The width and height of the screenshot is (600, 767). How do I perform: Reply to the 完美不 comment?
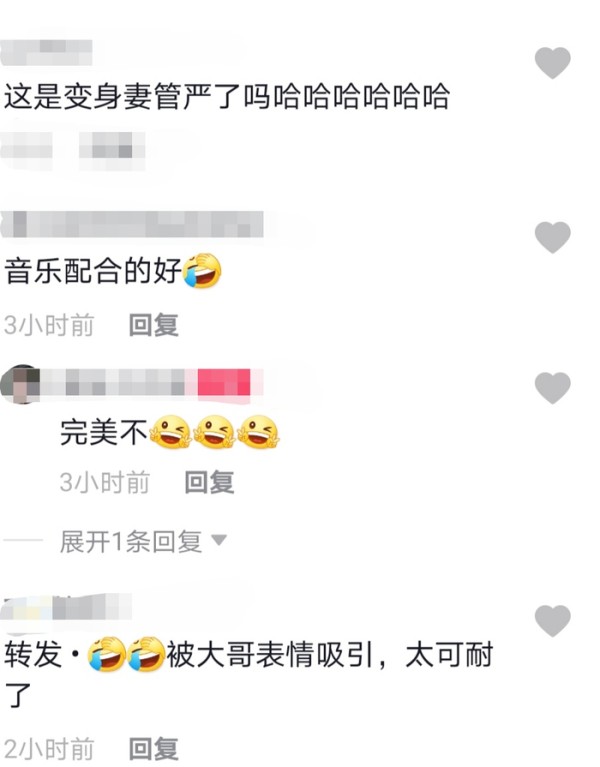[209, 482]
